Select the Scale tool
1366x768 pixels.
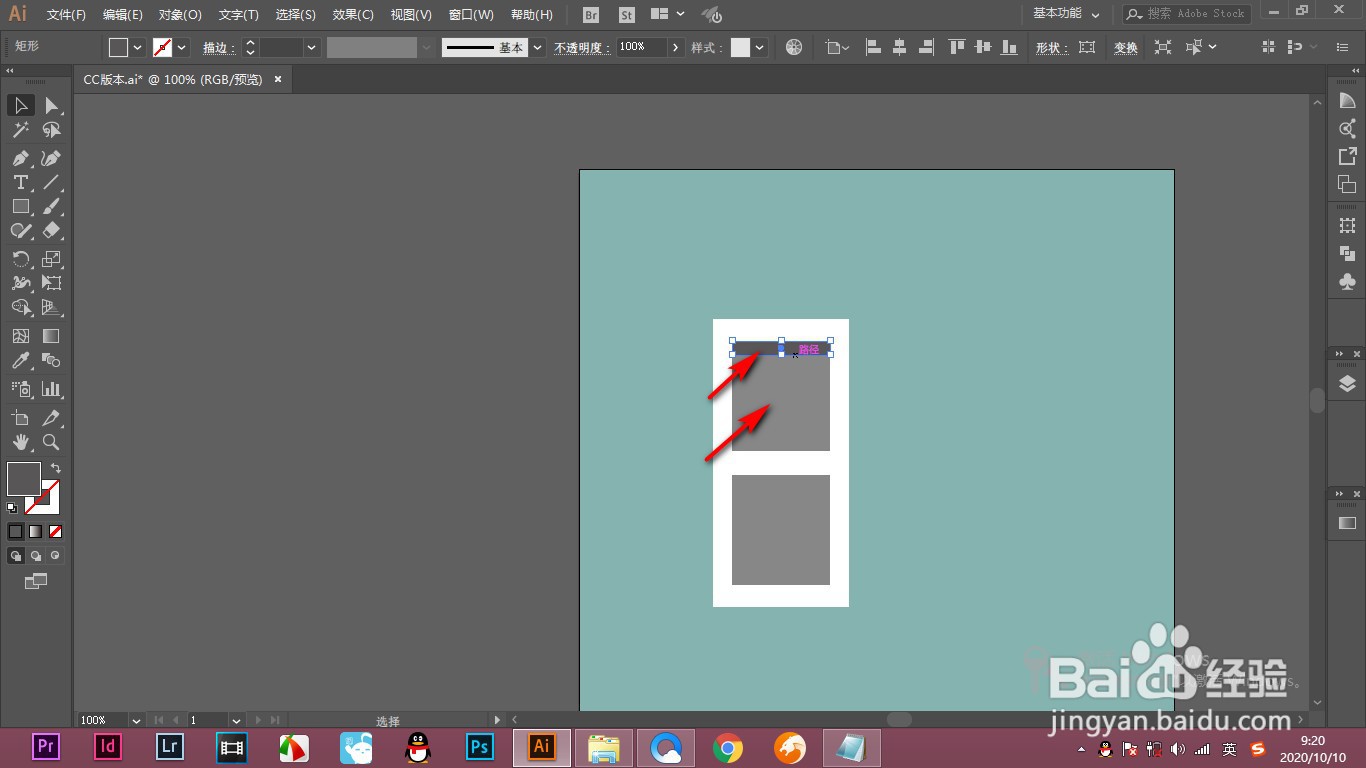click(x=51, y=259)
